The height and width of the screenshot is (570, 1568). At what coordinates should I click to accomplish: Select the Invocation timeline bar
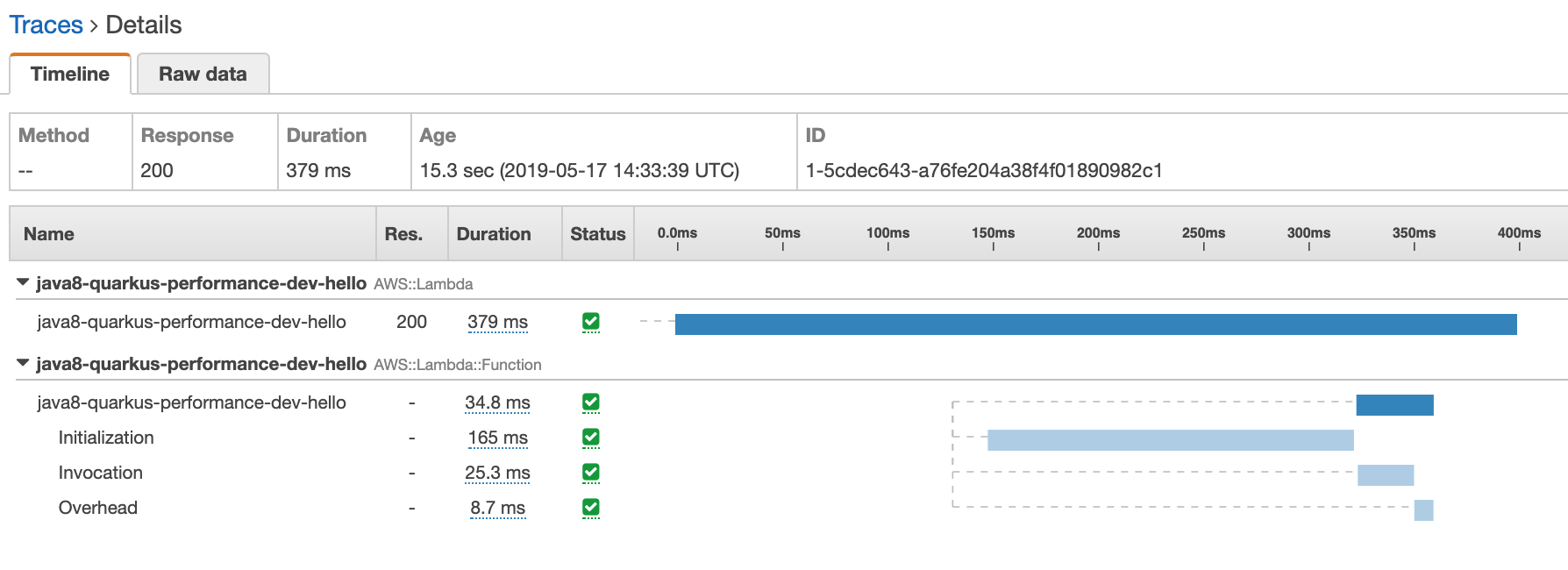(x=1386, y=475)
